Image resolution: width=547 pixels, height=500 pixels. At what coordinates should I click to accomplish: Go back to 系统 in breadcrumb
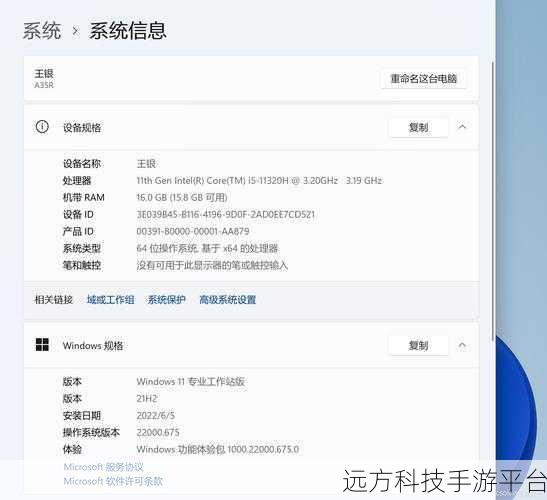[x=42, y=31]
